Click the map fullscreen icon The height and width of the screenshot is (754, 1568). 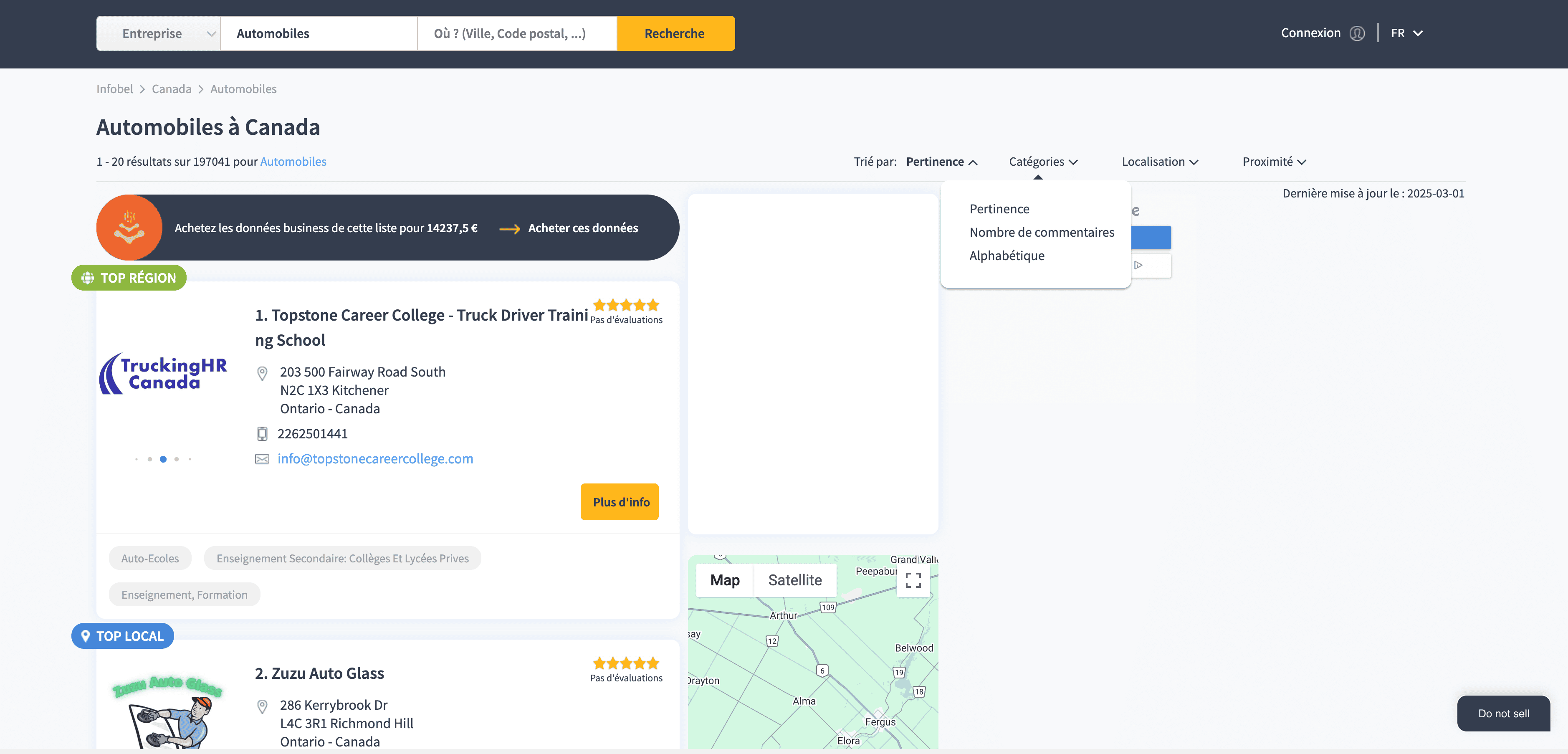coord(913,580)
